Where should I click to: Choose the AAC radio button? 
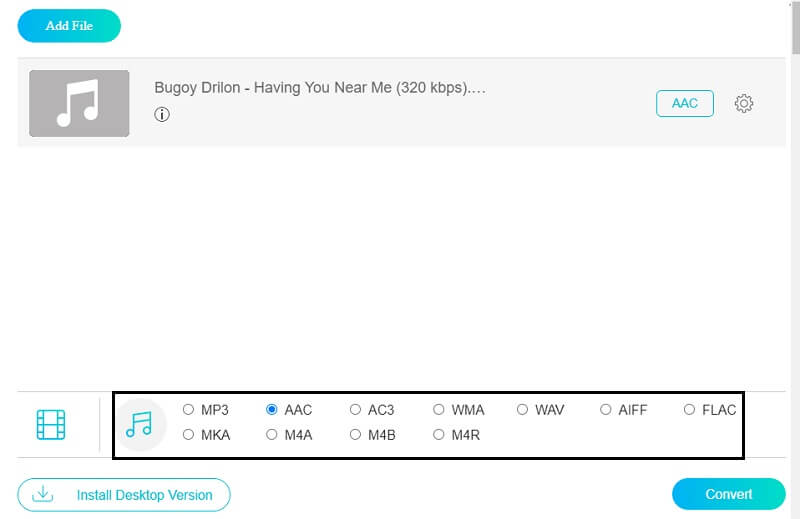pyautogui.click(x=272, y=410)
